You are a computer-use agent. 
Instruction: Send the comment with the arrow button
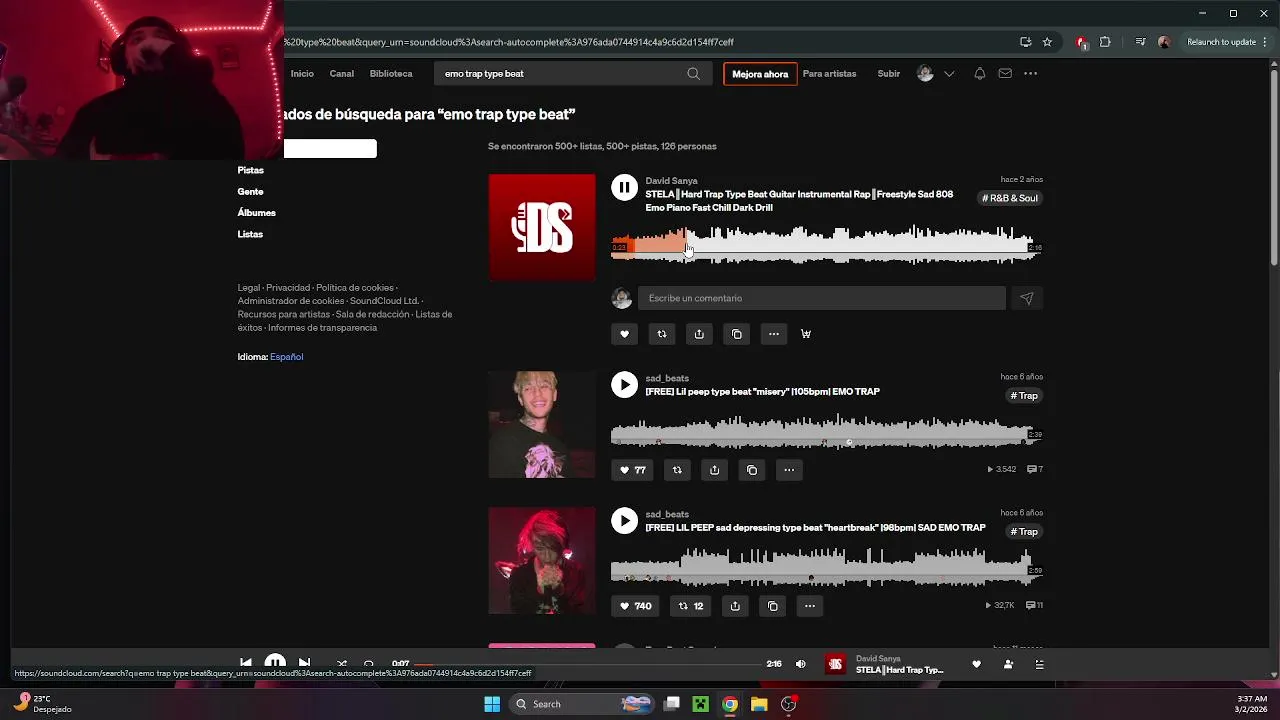pos(1026,298)
